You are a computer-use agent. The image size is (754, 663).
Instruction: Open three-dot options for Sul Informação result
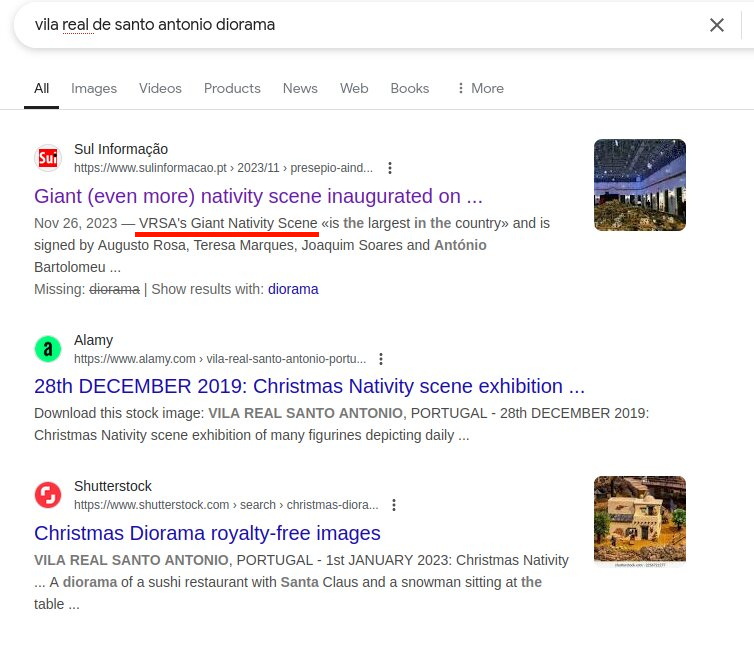(x=390, y=168)
